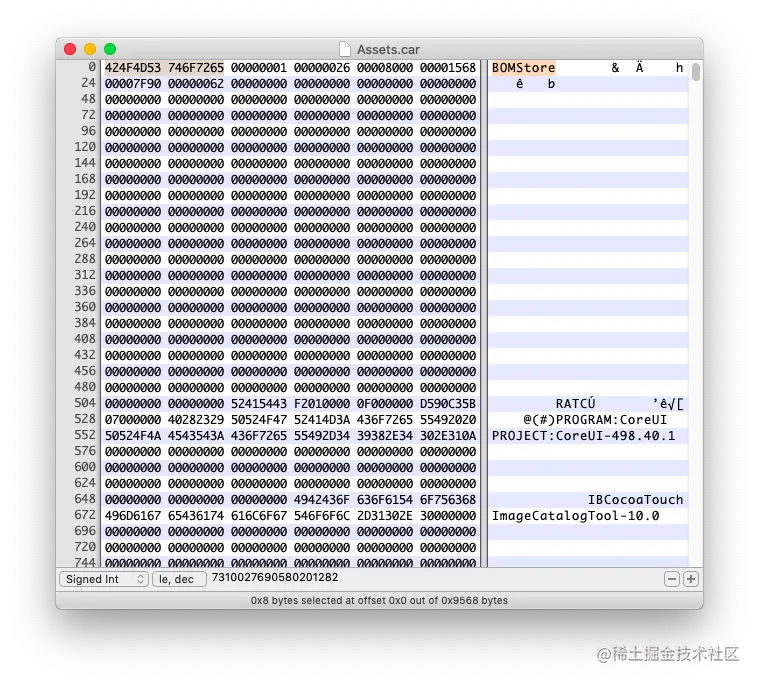Click the plus button in inspector bar
The width and height of the screenshot is (759, 683).
point(691,579)
